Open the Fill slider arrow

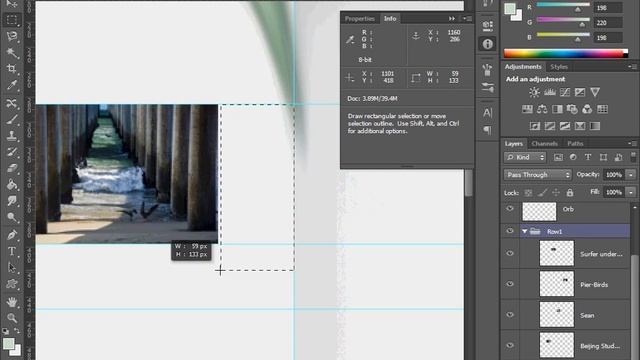[631, 192]
